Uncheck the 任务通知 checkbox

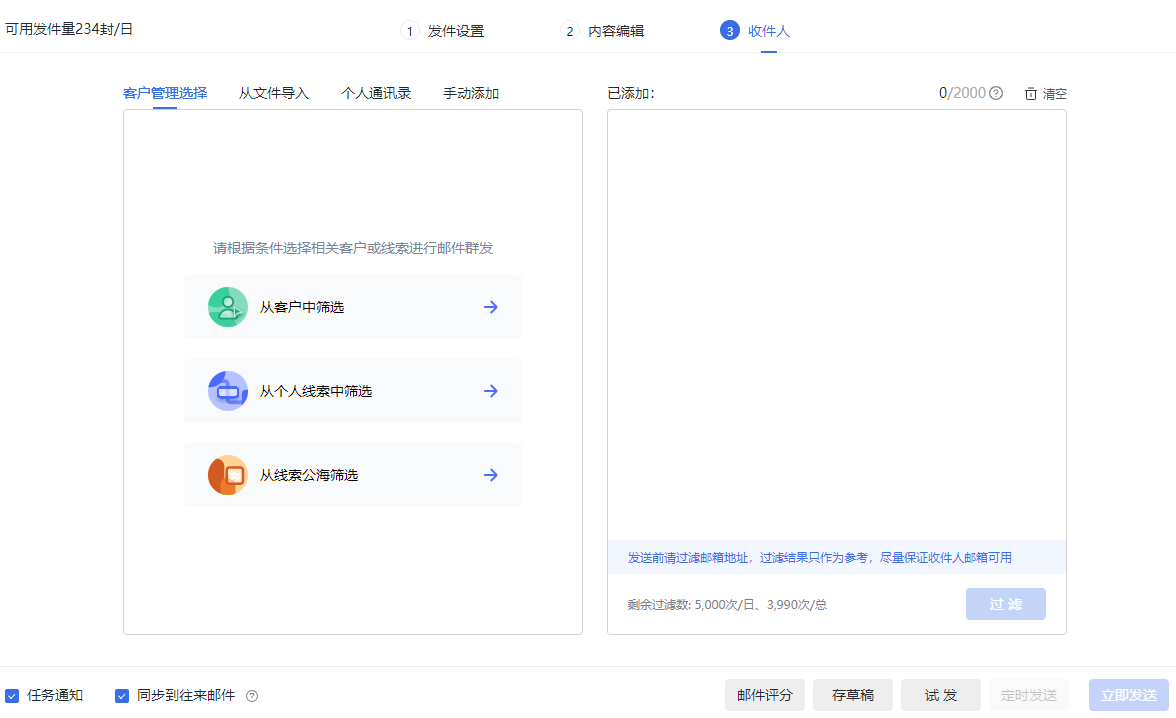click(x=12, y=696)
